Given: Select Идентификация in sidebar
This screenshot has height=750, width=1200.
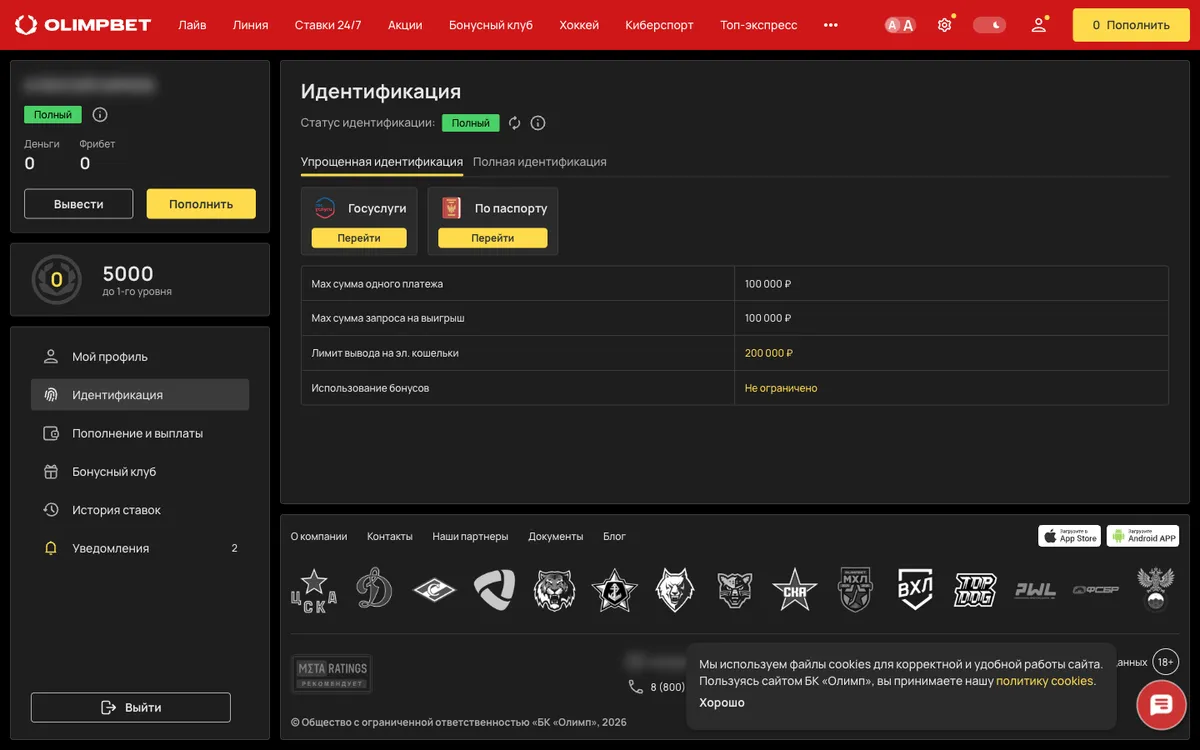Looking at the screenshot, I should 140,395.
